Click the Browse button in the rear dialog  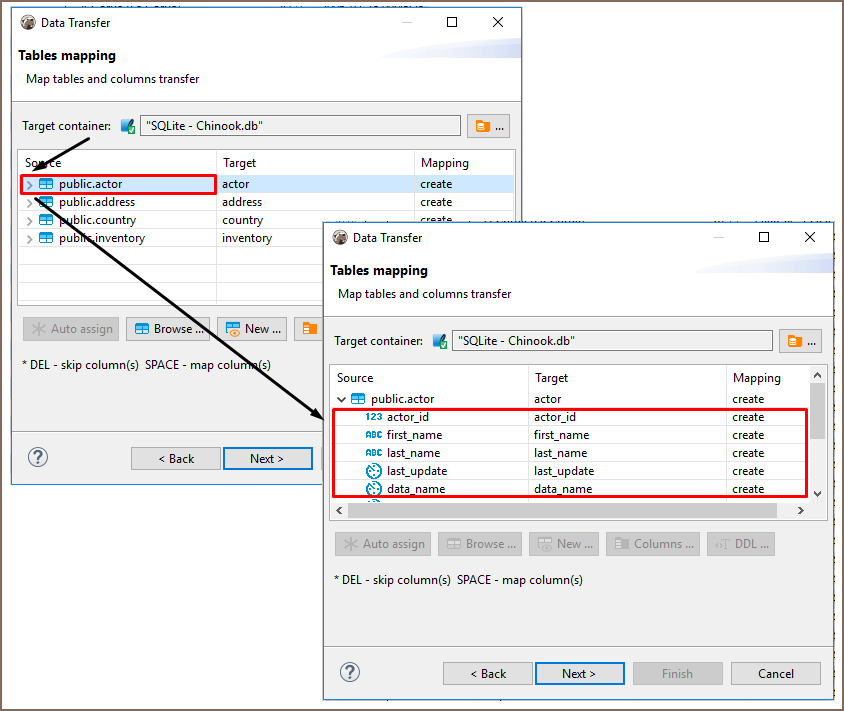pyautogui.click(x=167, y=328)
